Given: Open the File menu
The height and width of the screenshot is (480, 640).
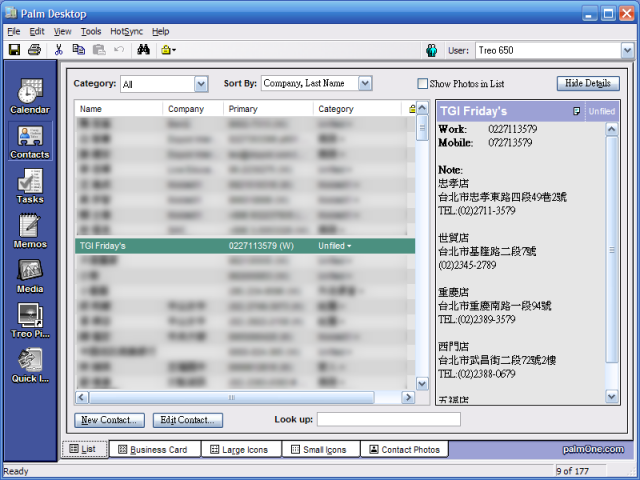Looking at the screenshot, I should pyautogui.click(x=13, y=31).
